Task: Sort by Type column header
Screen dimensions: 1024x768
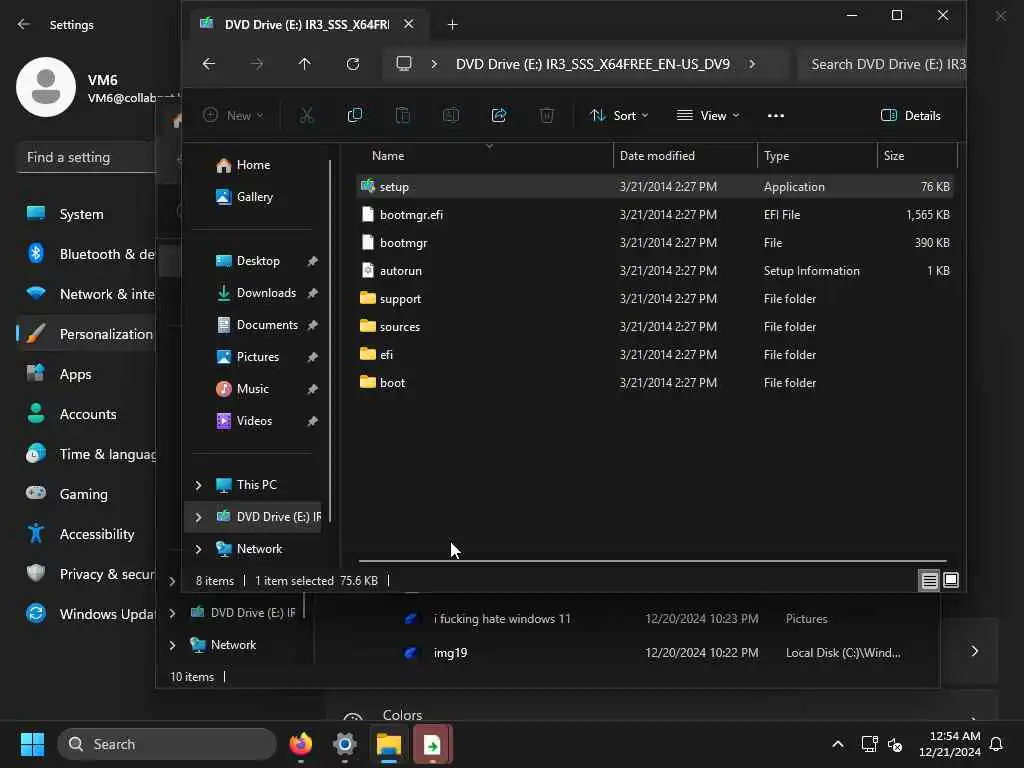Action: coord(817,155)
